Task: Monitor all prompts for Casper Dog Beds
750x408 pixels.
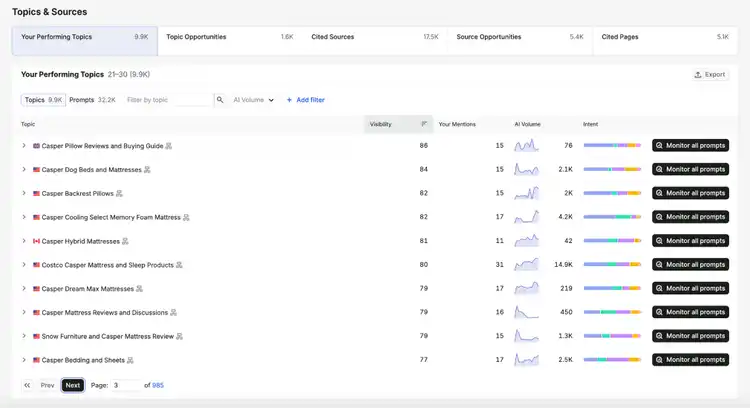Action: click(690, 169)
